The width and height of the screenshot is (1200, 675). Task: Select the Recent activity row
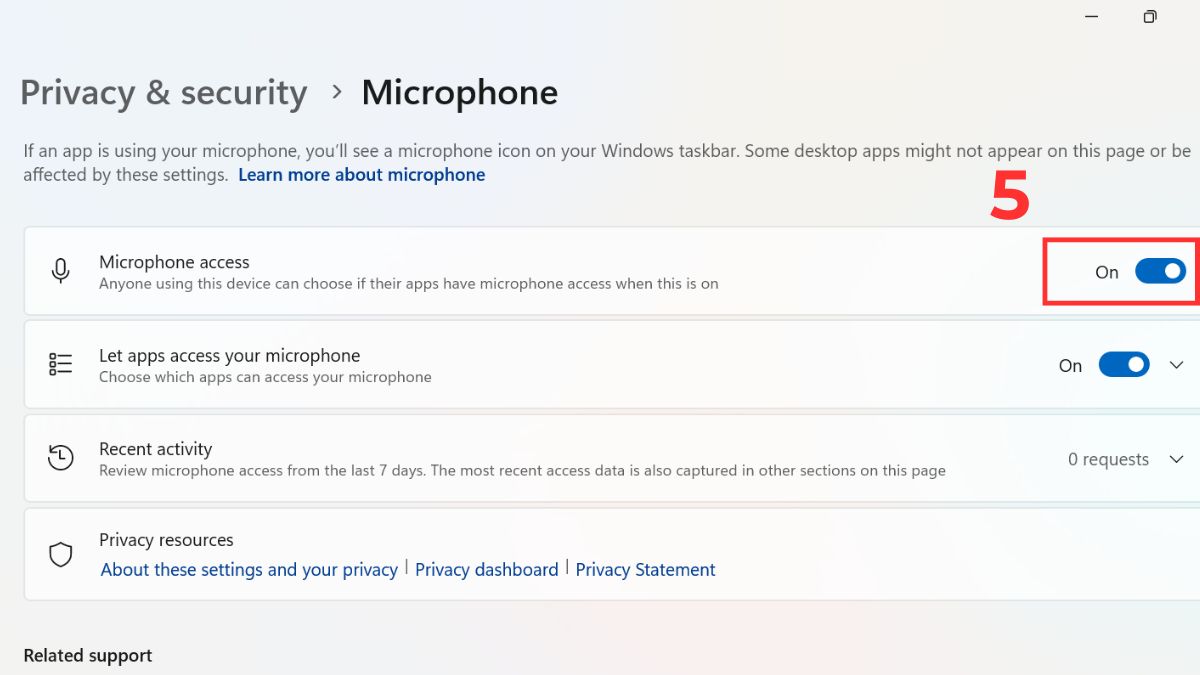pyautogui.click(x=500, y=458)
